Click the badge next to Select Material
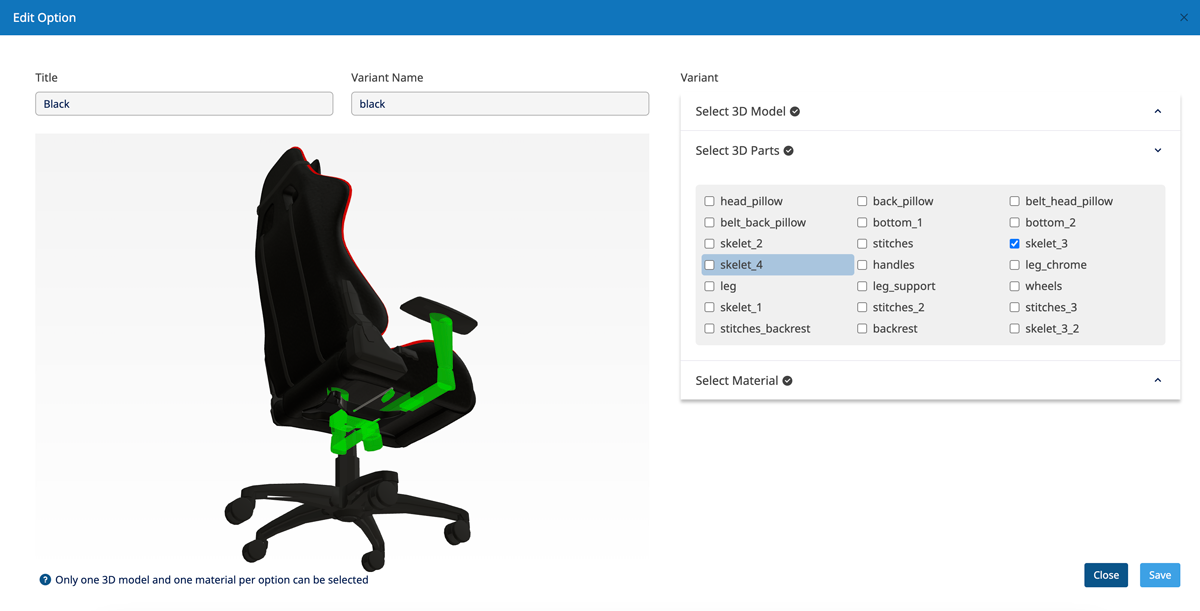Viewport: 1200px width, 611px height. 787,380
